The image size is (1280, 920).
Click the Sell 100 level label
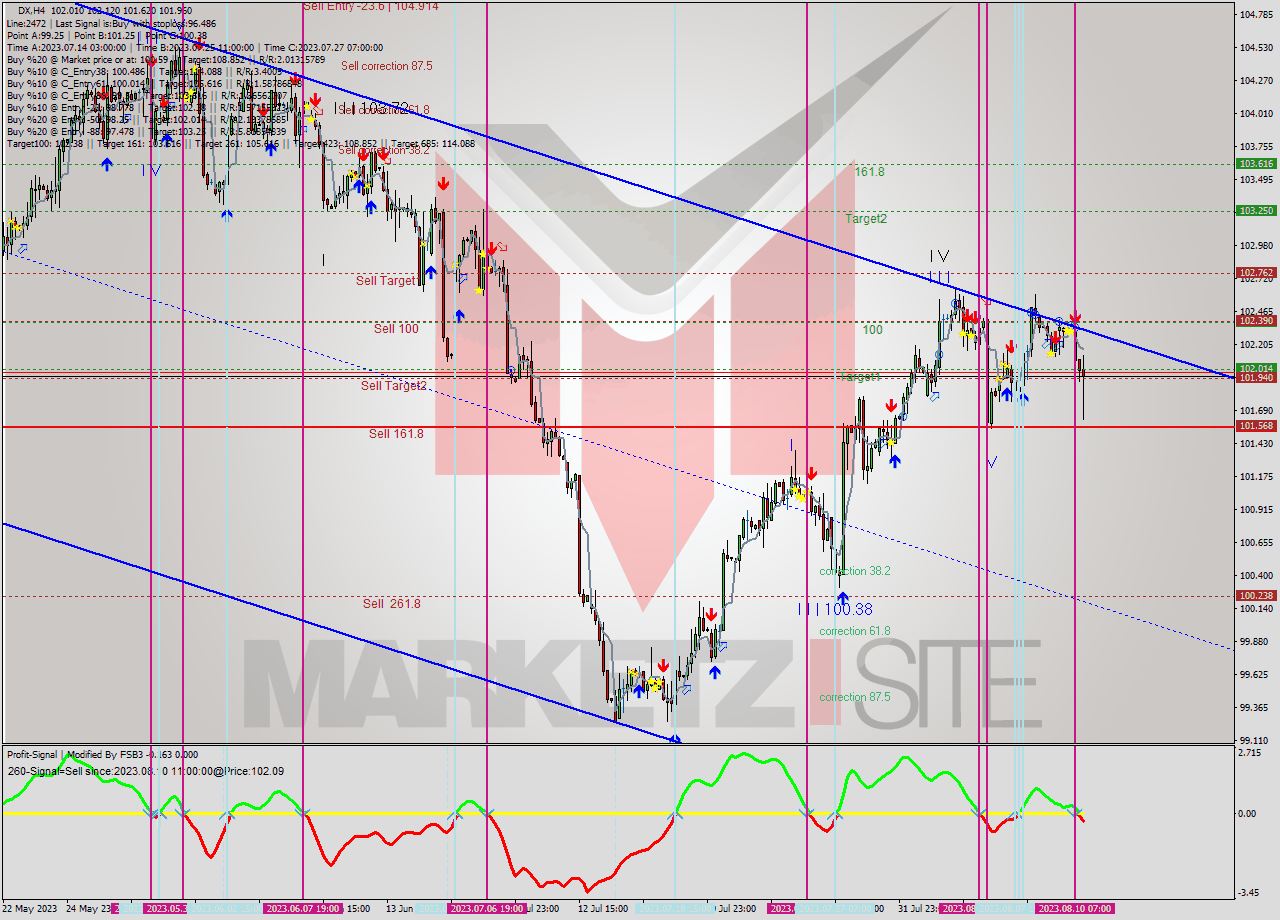point(396,328)
